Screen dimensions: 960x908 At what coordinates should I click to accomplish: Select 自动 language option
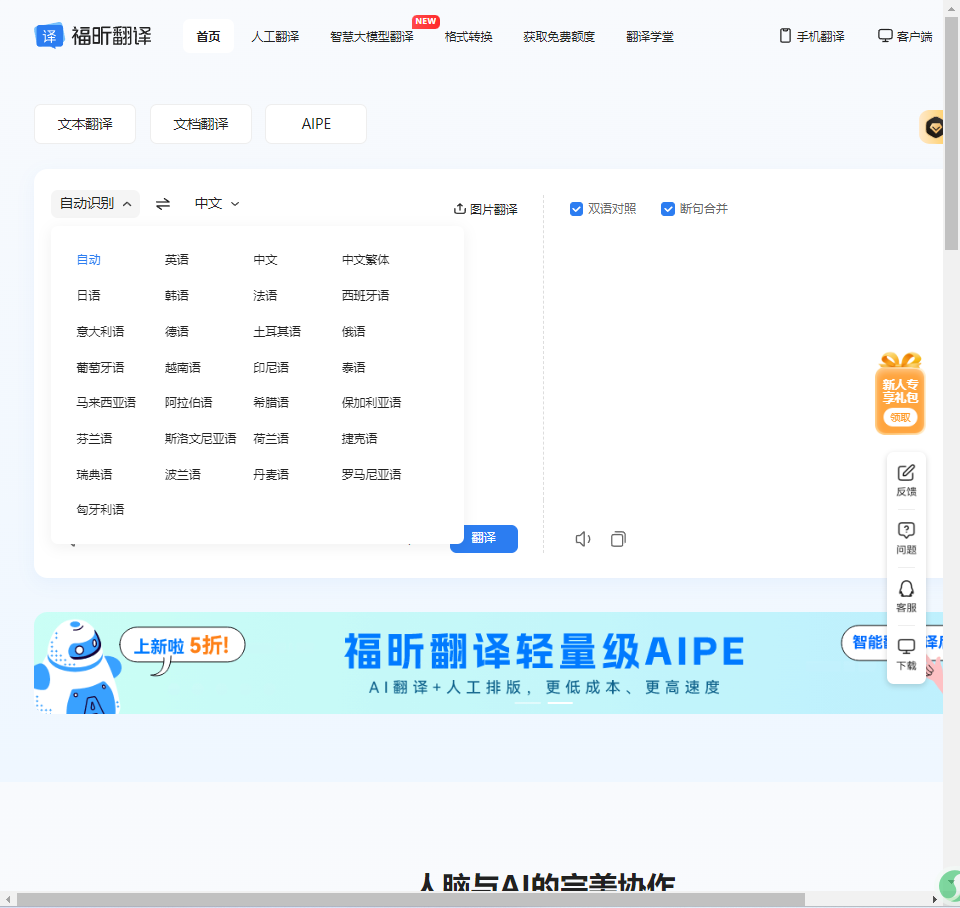[x=89, y=260]
